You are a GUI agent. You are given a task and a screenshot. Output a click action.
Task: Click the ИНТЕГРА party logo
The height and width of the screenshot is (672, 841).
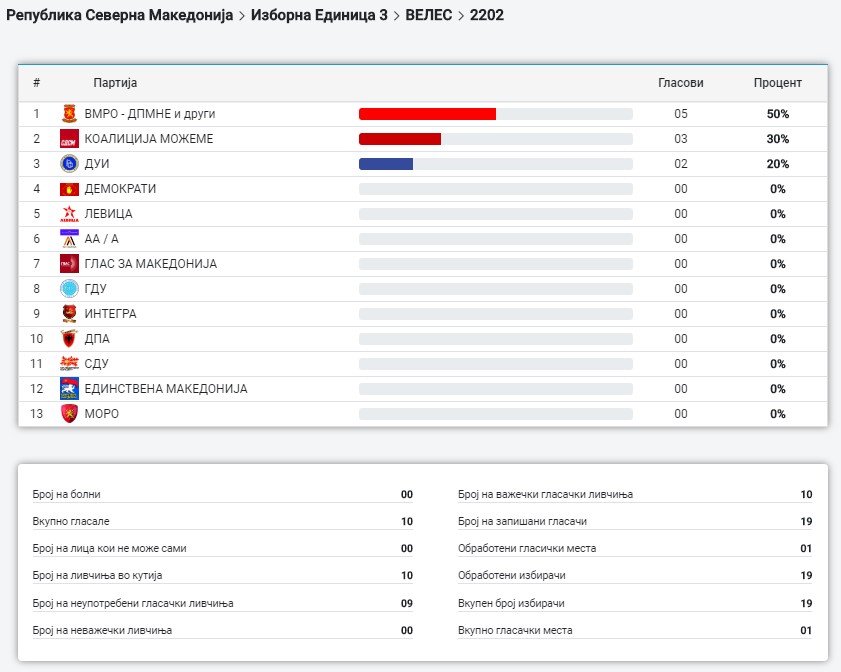click(x=69, y=314)
